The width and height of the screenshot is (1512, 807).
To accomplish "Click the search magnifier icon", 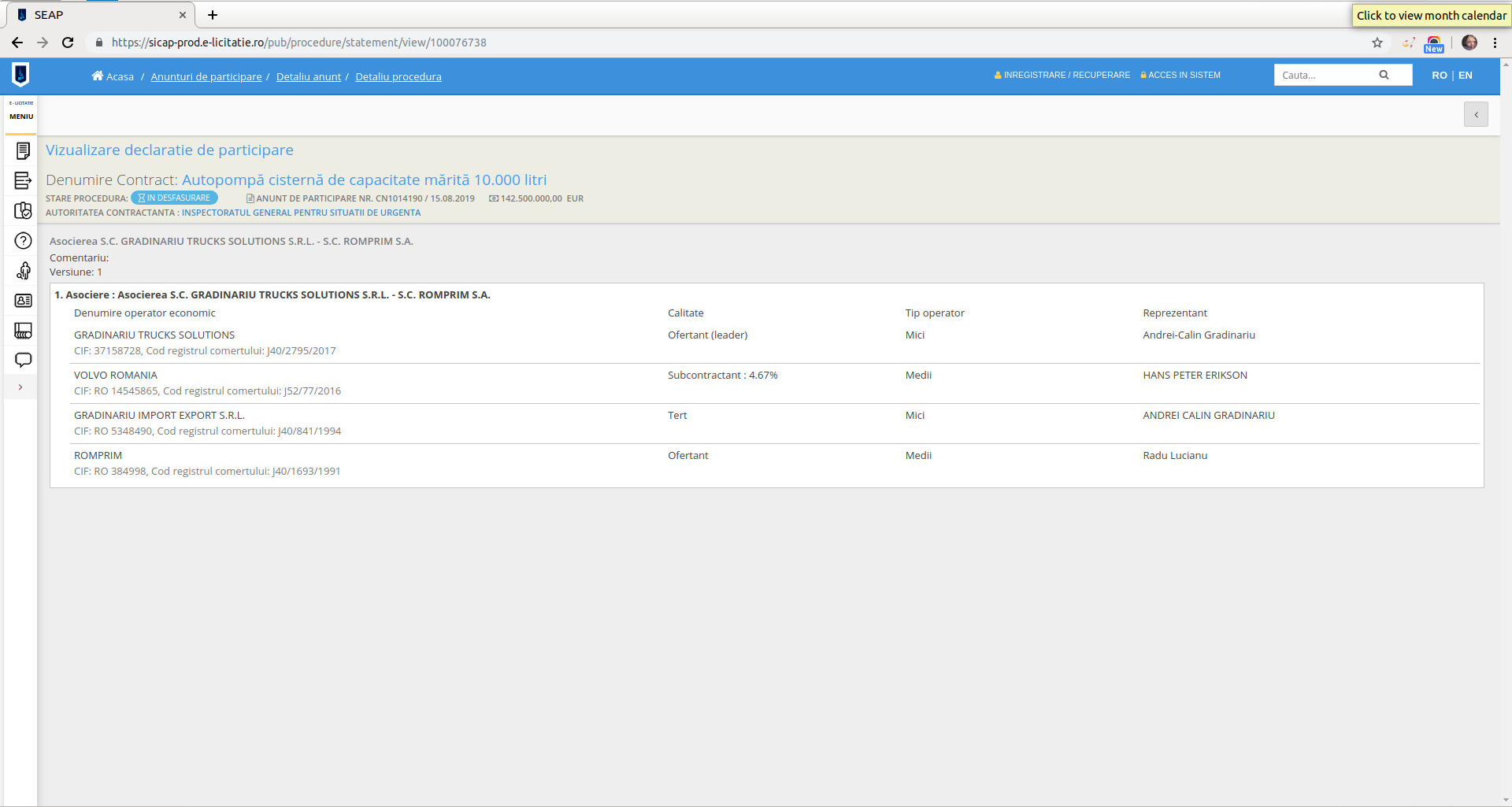I will pyautogui.click(x=1384, y=75).
